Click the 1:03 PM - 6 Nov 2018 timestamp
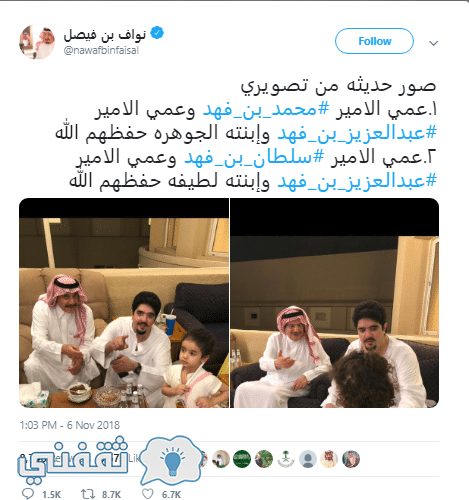Image resolution: width=469 pixels, height=500 pixels. pyautogui.click(x=69, y=425)
